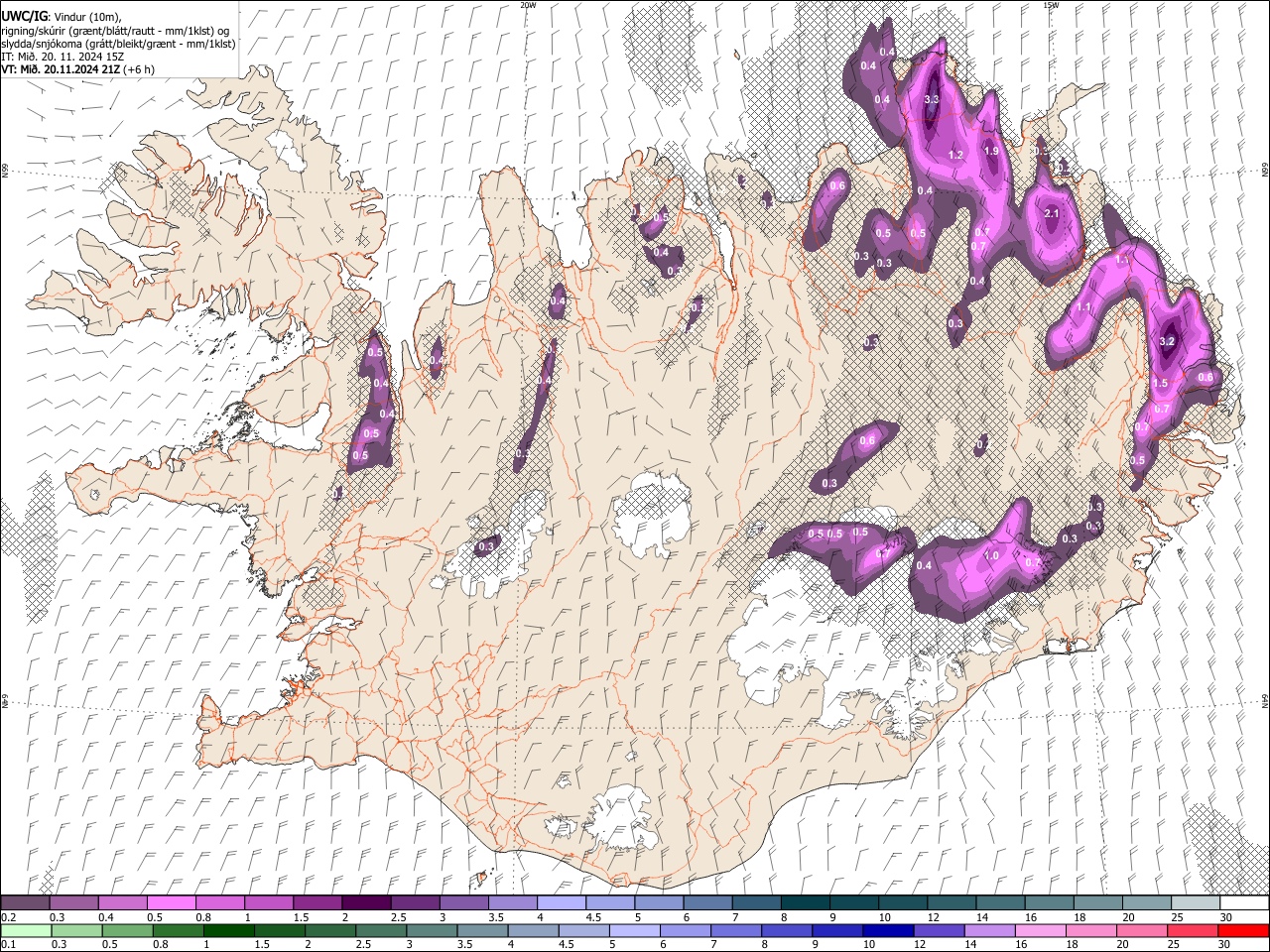Select the deep navy blue swatch labeled 10
Image resolution: width=1270 pixels, height=952 pixels.
coord(888,930)
